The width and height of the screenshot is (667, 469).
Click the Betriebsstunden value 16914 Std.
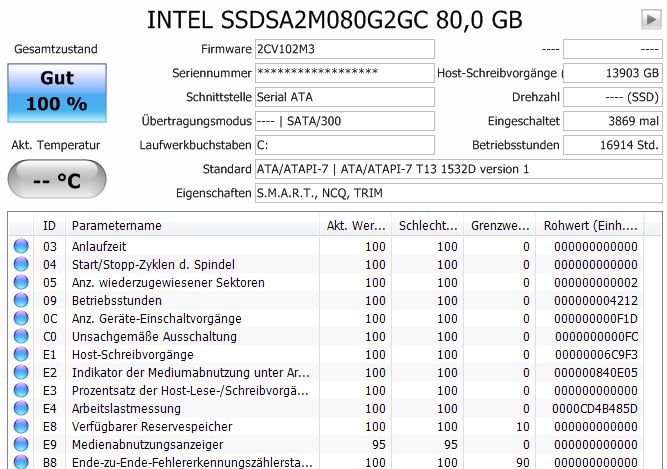coord(612,145)
